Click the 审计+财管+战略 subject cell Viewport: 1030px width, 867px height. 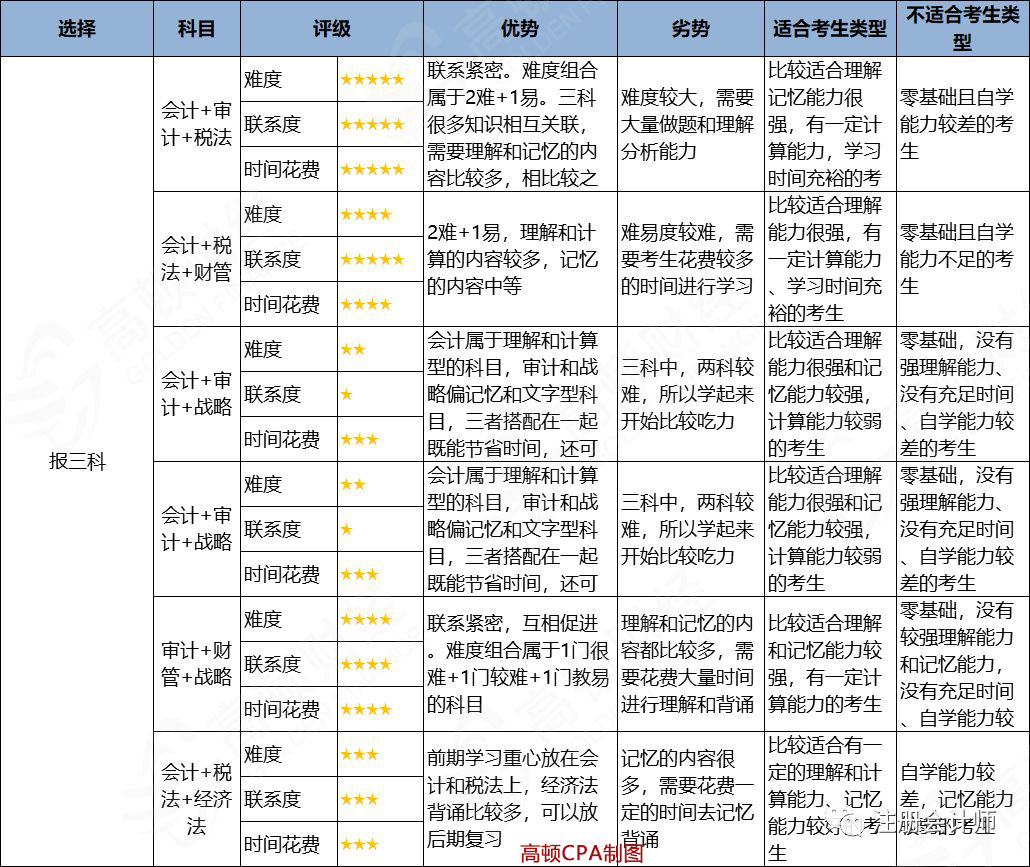(196, 664)
